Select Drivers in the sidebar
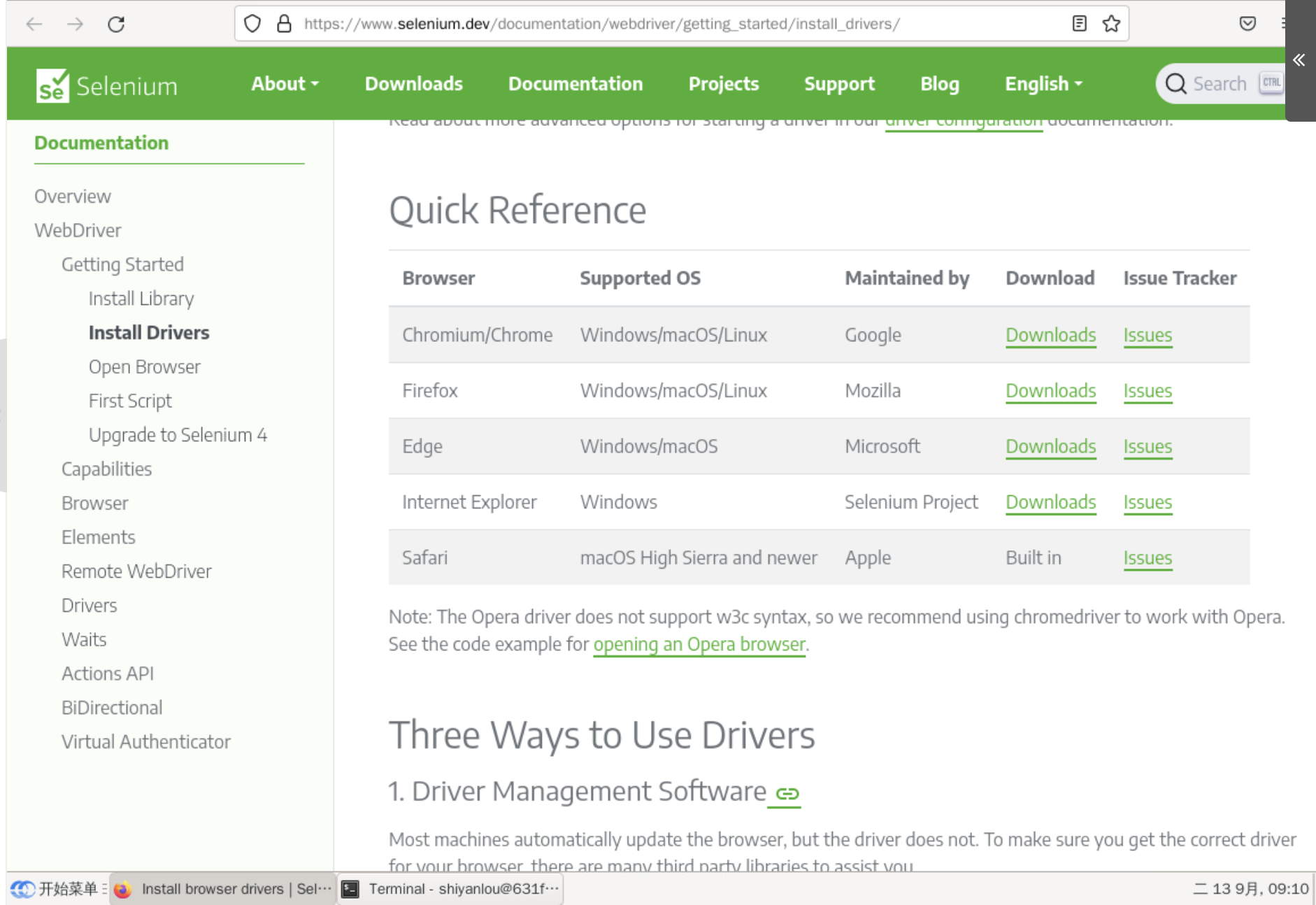The height and width of the screenshot is (905, 1316). click(89, 606)
